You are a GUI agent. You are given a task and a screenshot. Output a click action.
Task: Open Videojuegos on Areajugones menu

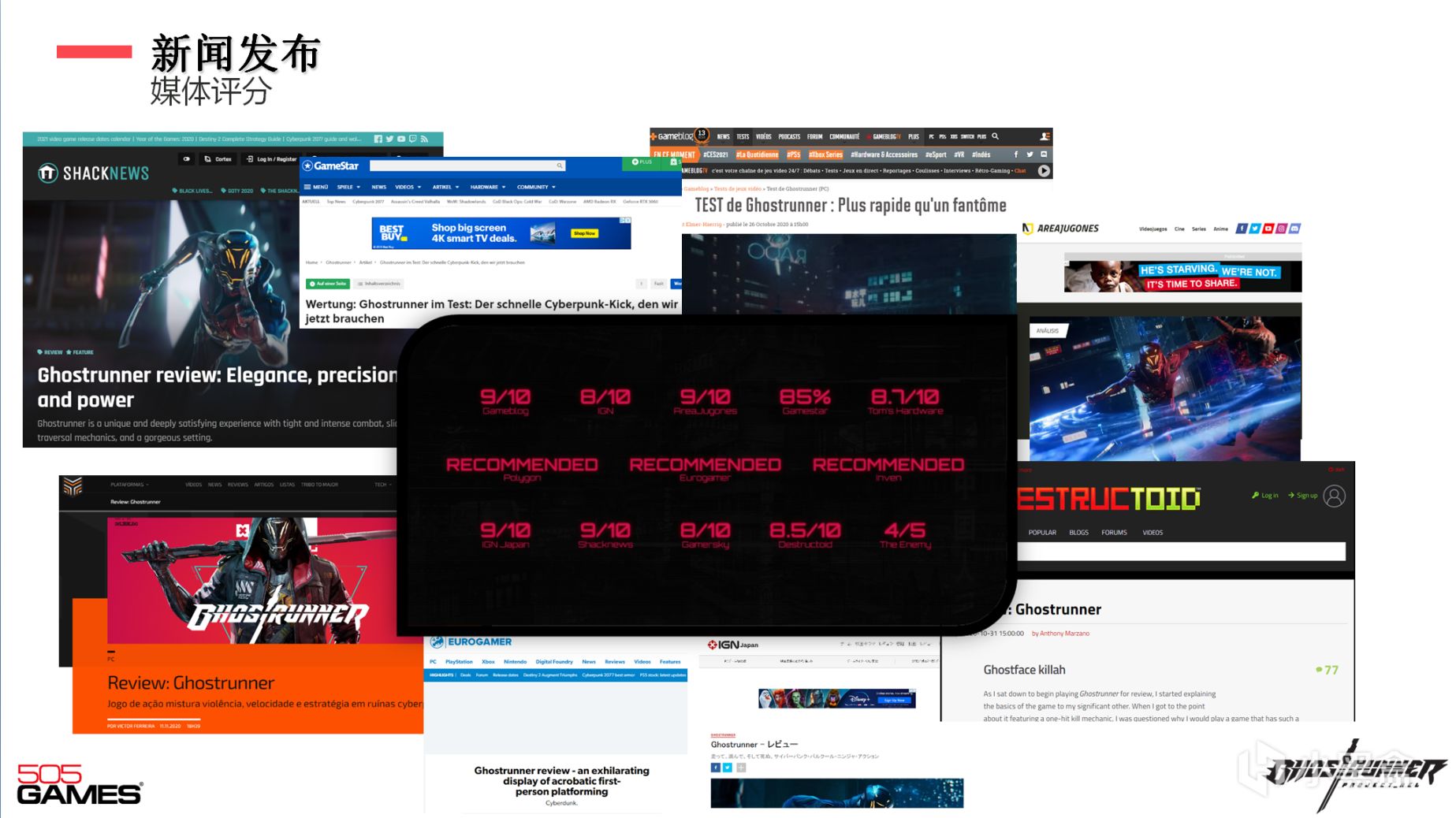1153,229
